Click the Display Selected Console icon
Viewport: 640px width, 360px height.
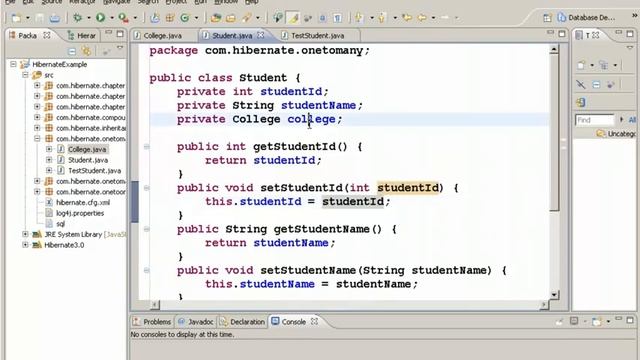574,322
